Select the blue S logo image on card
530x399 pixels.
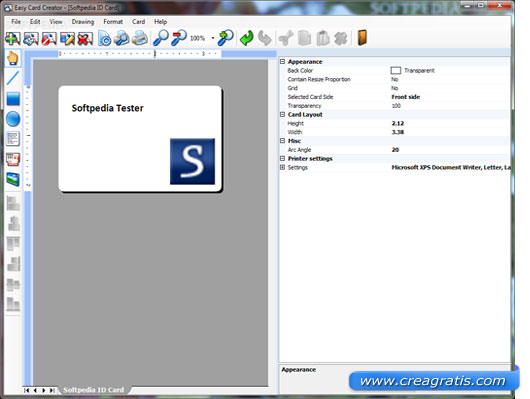192,161
